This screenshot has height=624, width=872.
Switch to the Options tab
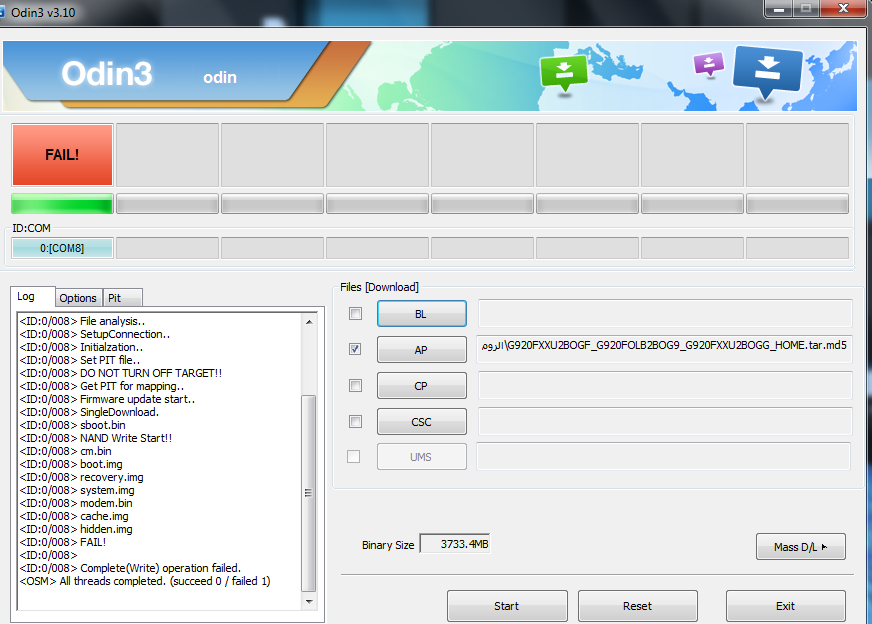click(78, 298)
